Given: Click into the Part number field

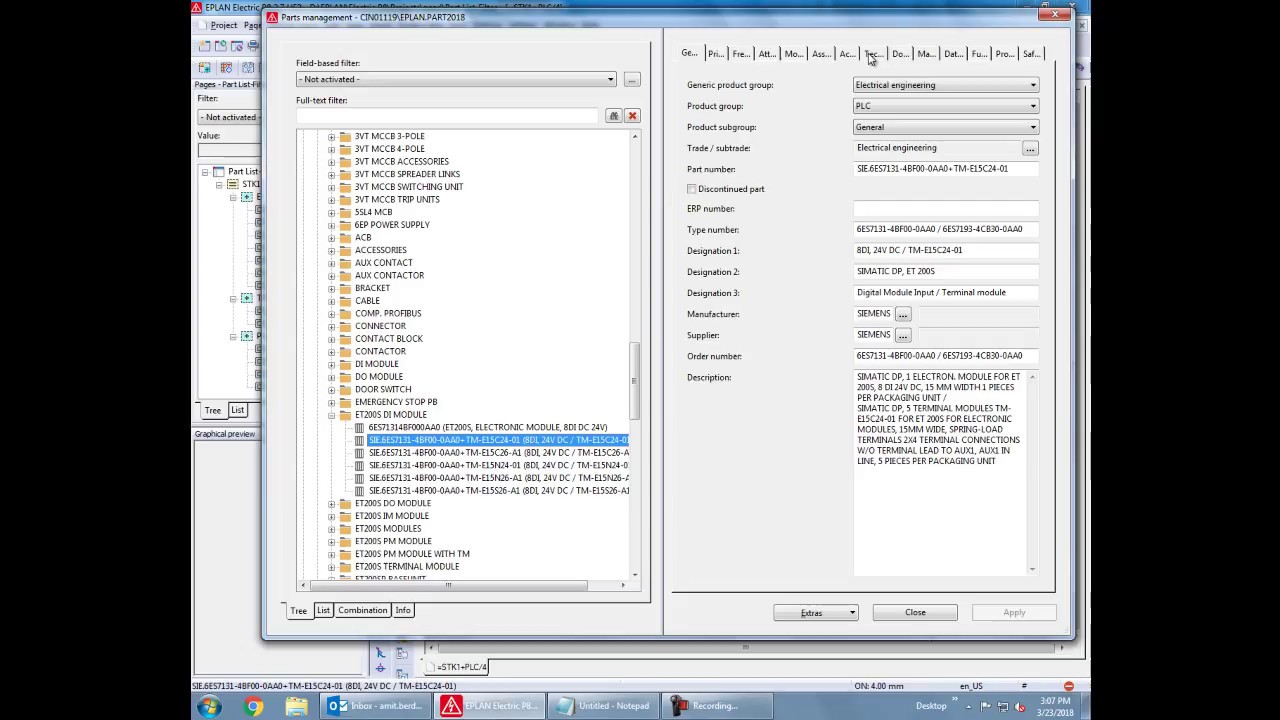Looking at the screenshot, I should pos(946,169).
